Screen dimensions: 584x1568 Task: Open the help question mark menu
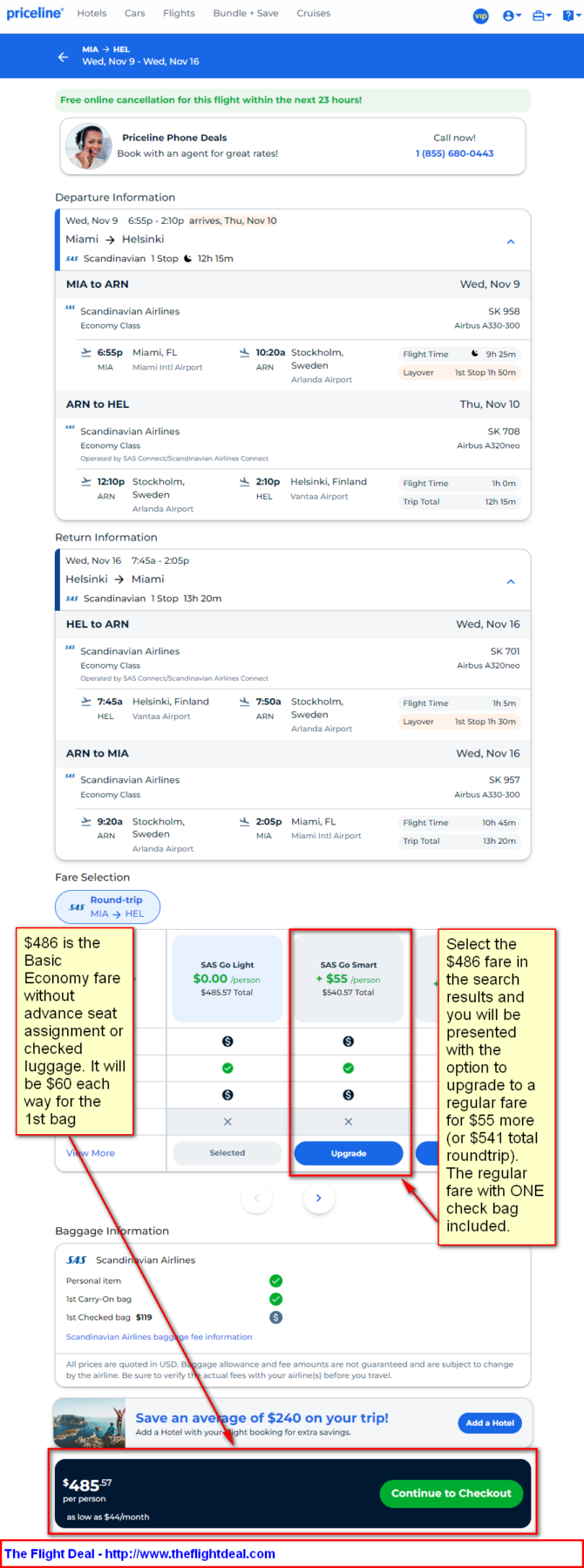coord(571,16)
